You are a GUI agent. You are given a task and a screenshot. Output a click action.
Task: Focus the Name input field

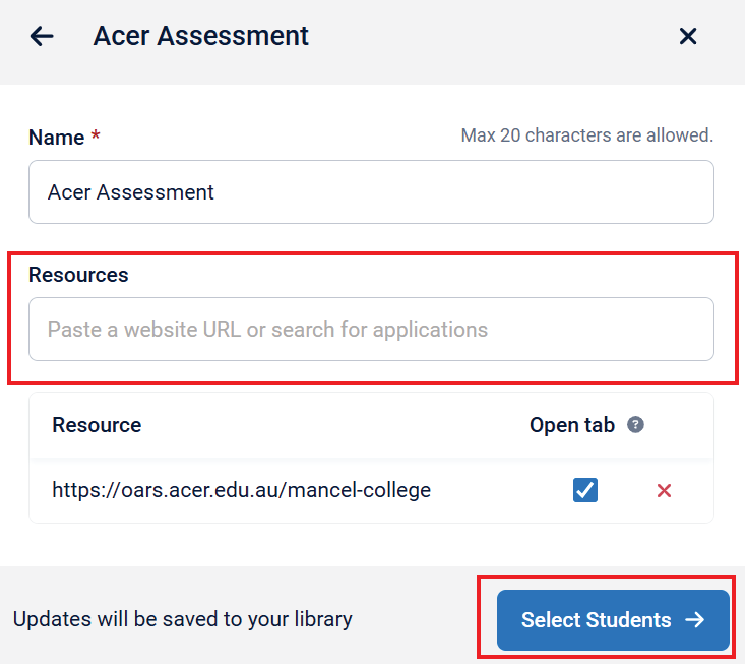click(370, 192)
